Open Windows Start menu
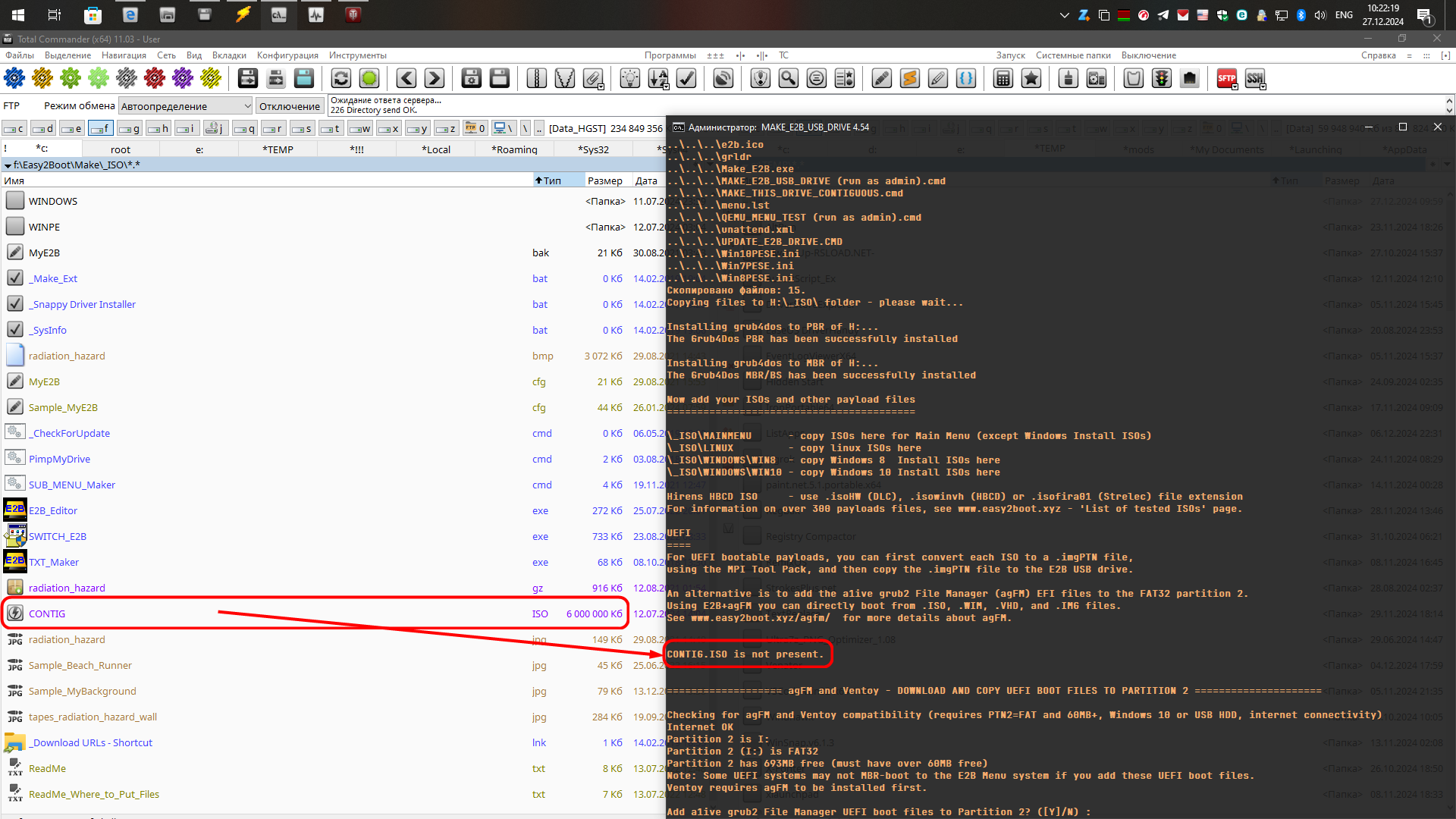 [18, 14]
